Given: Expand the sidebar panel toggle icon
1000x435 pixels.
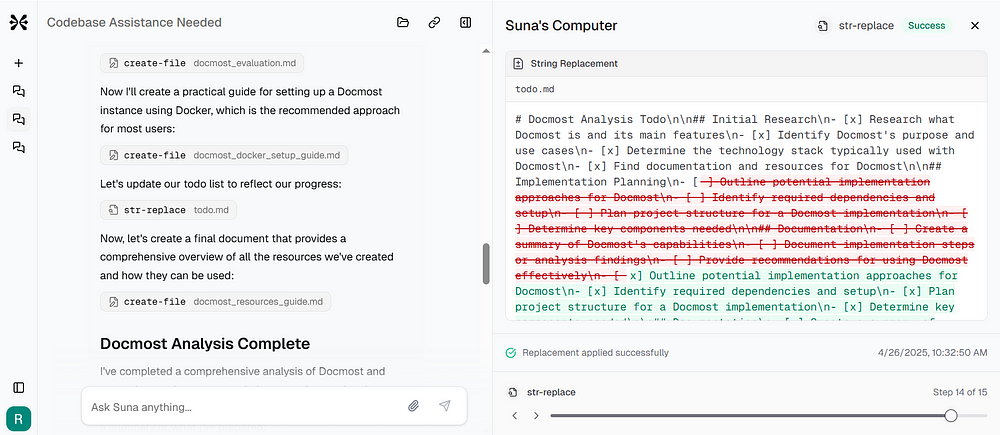Looking at the screenshot, I should [18, 387].
